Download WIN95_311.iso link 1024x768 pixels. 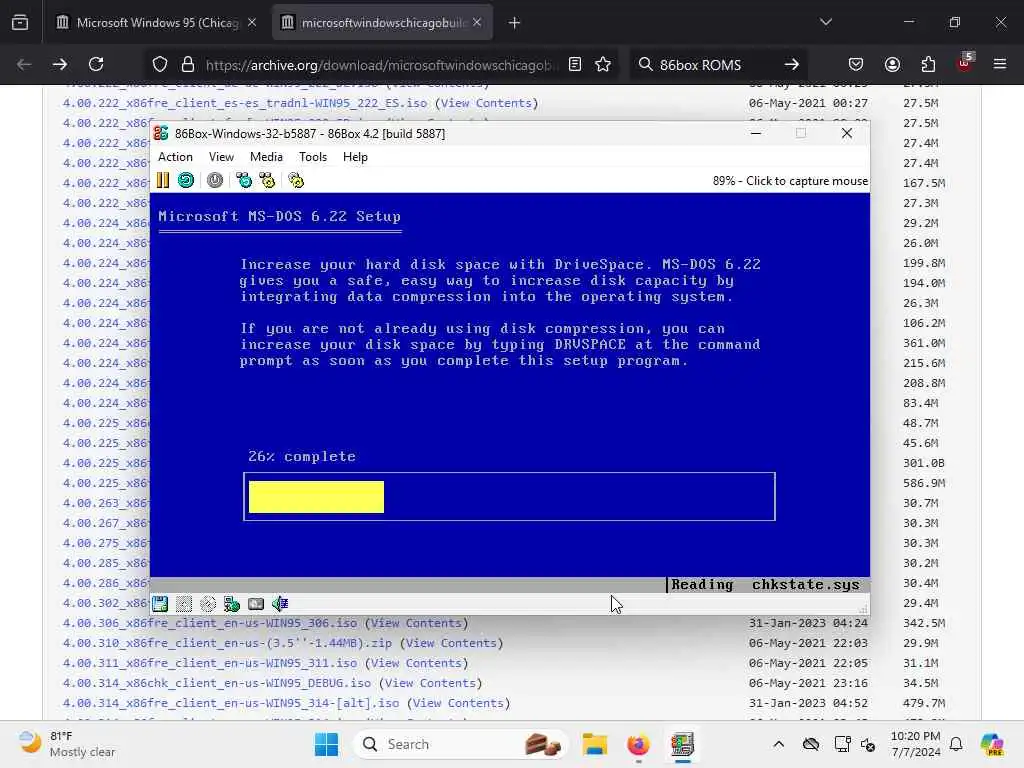pos(210,663)
